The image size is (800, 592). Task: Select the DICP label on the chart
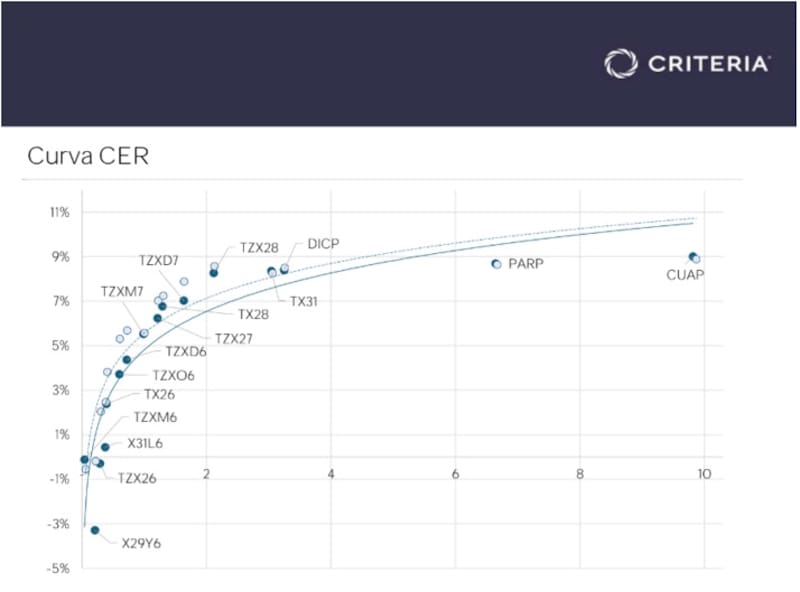(x=326, y=244)
